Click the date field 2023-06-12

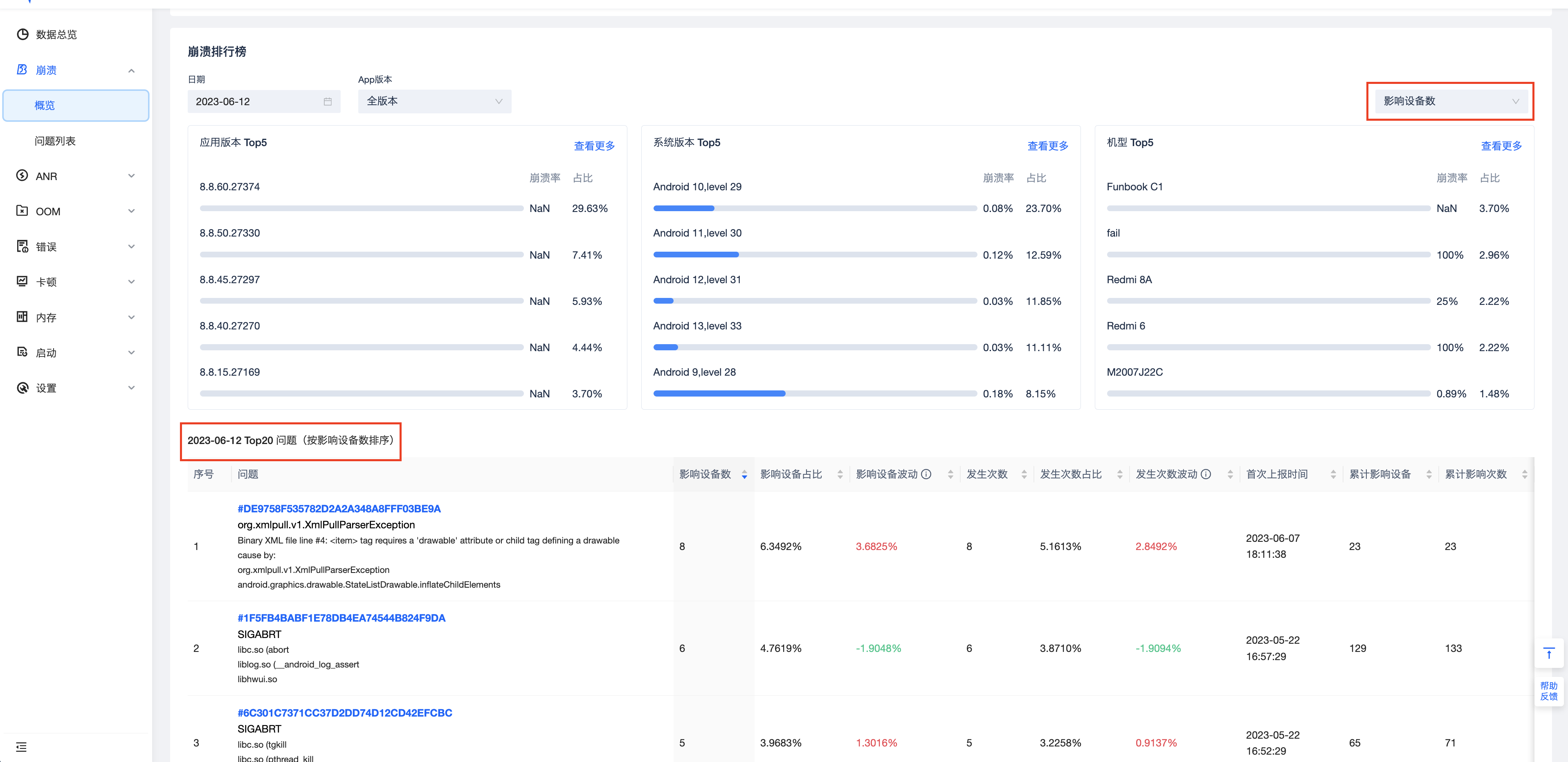pyautogui.click(x=263, y=101)
